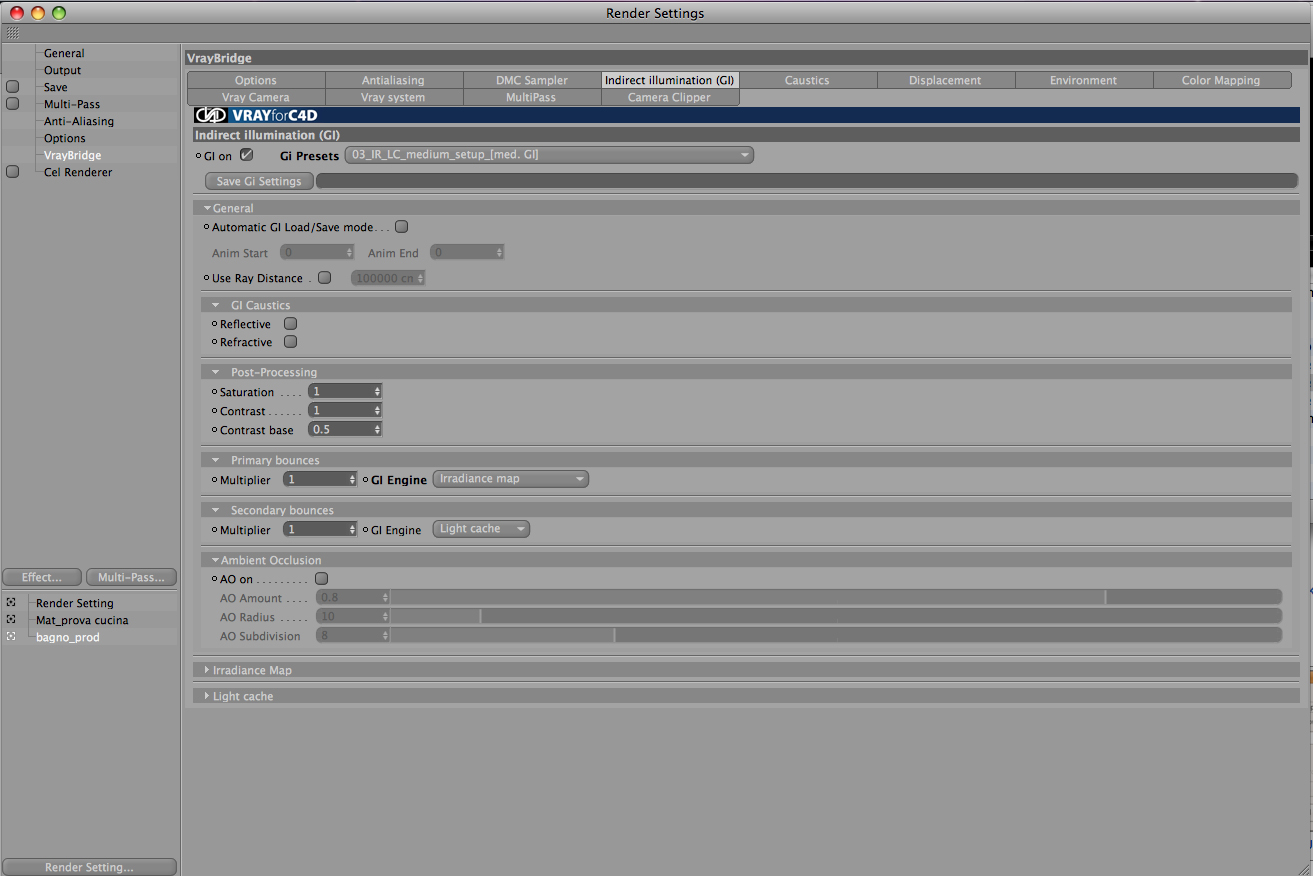Collapse the Primary bounces section
Screen dimensions: 1313x876
215,460
